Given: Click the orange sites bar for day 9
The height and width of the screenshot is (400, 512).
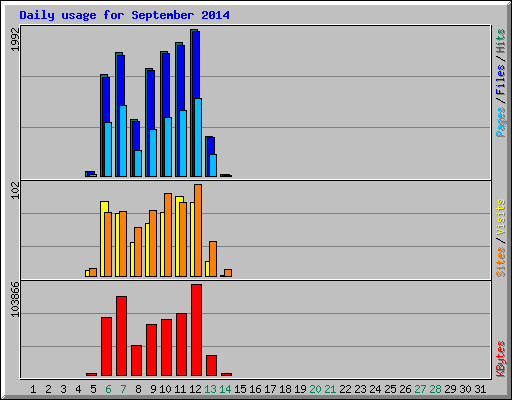Looking at the screenshot, I should click(x=153, y=243).
